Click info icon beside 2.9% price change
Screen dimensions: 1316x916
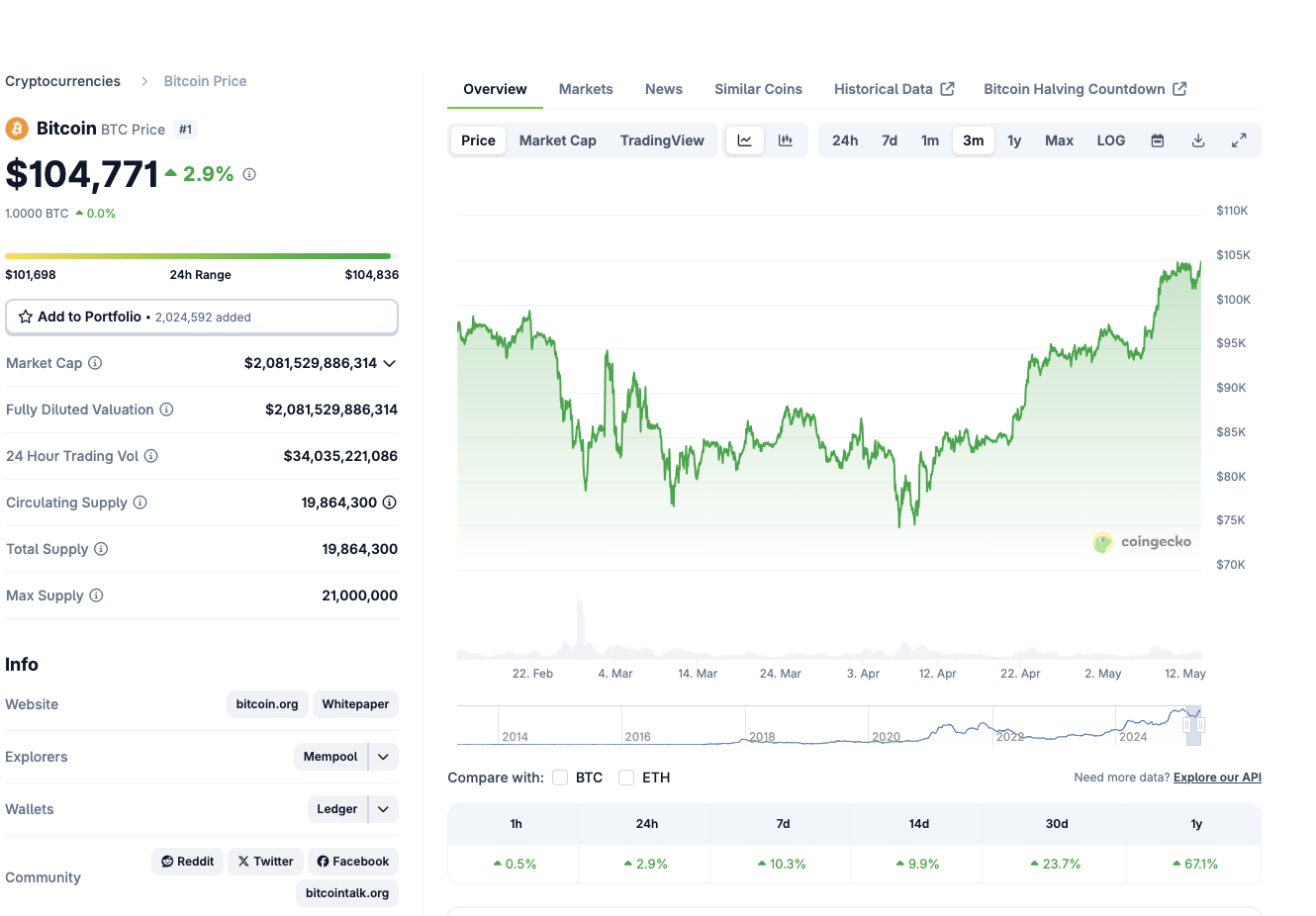point(249,174)
